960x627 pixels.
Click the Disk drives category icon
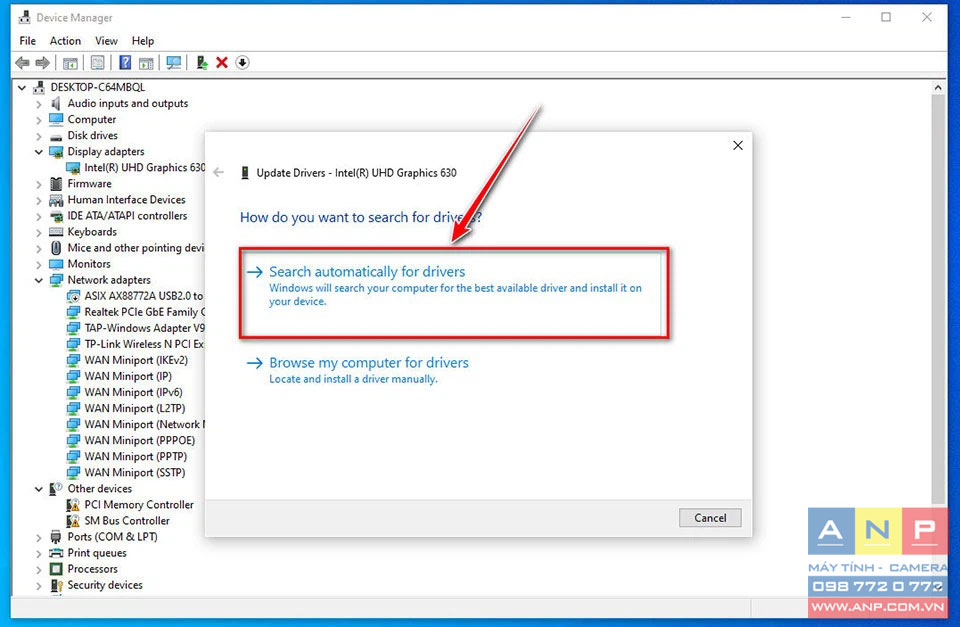click(56, 136)
